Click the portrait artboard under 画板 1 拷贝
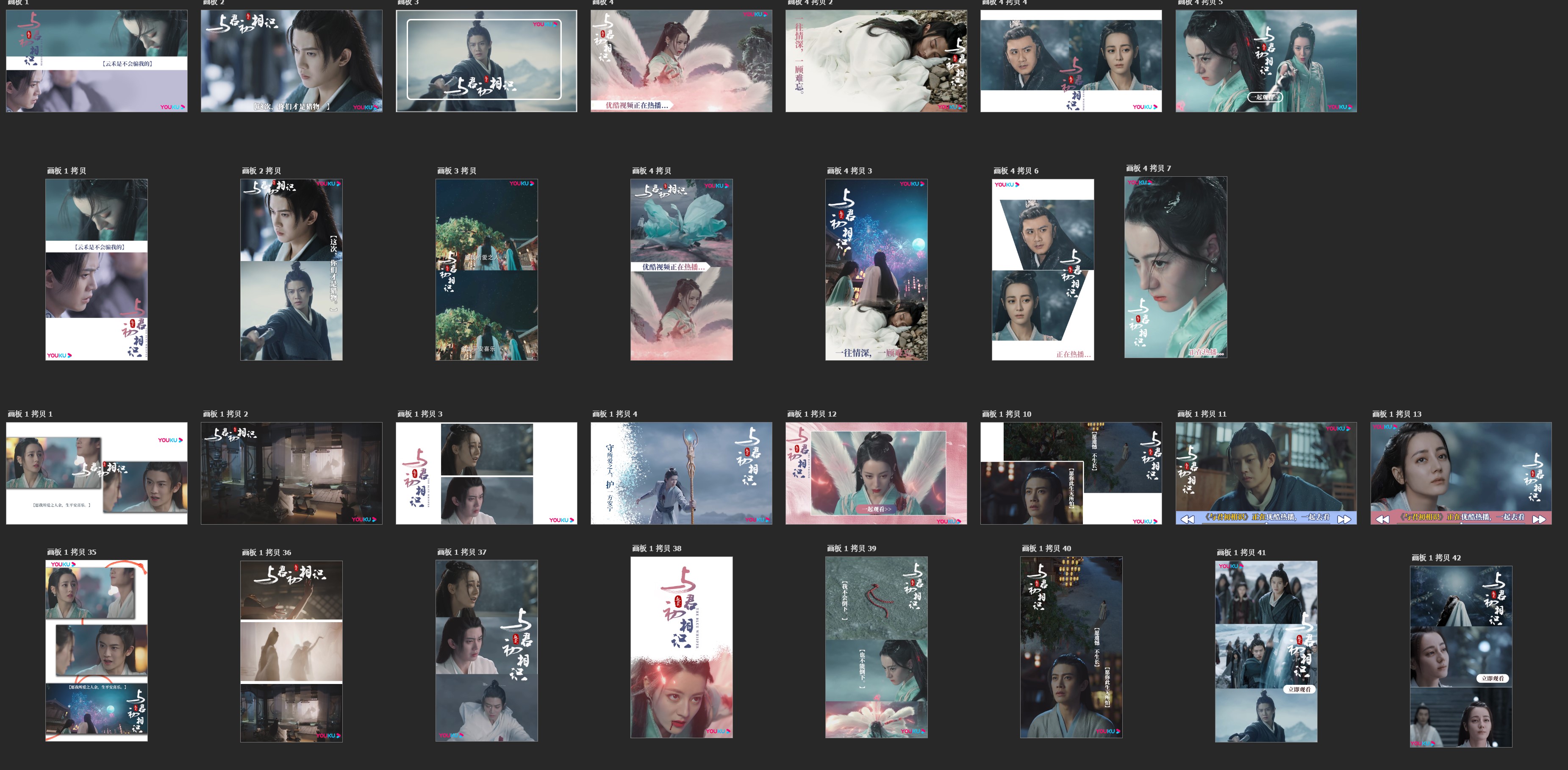The width and height of the screenshot is (1568, 770). [97, 270]
